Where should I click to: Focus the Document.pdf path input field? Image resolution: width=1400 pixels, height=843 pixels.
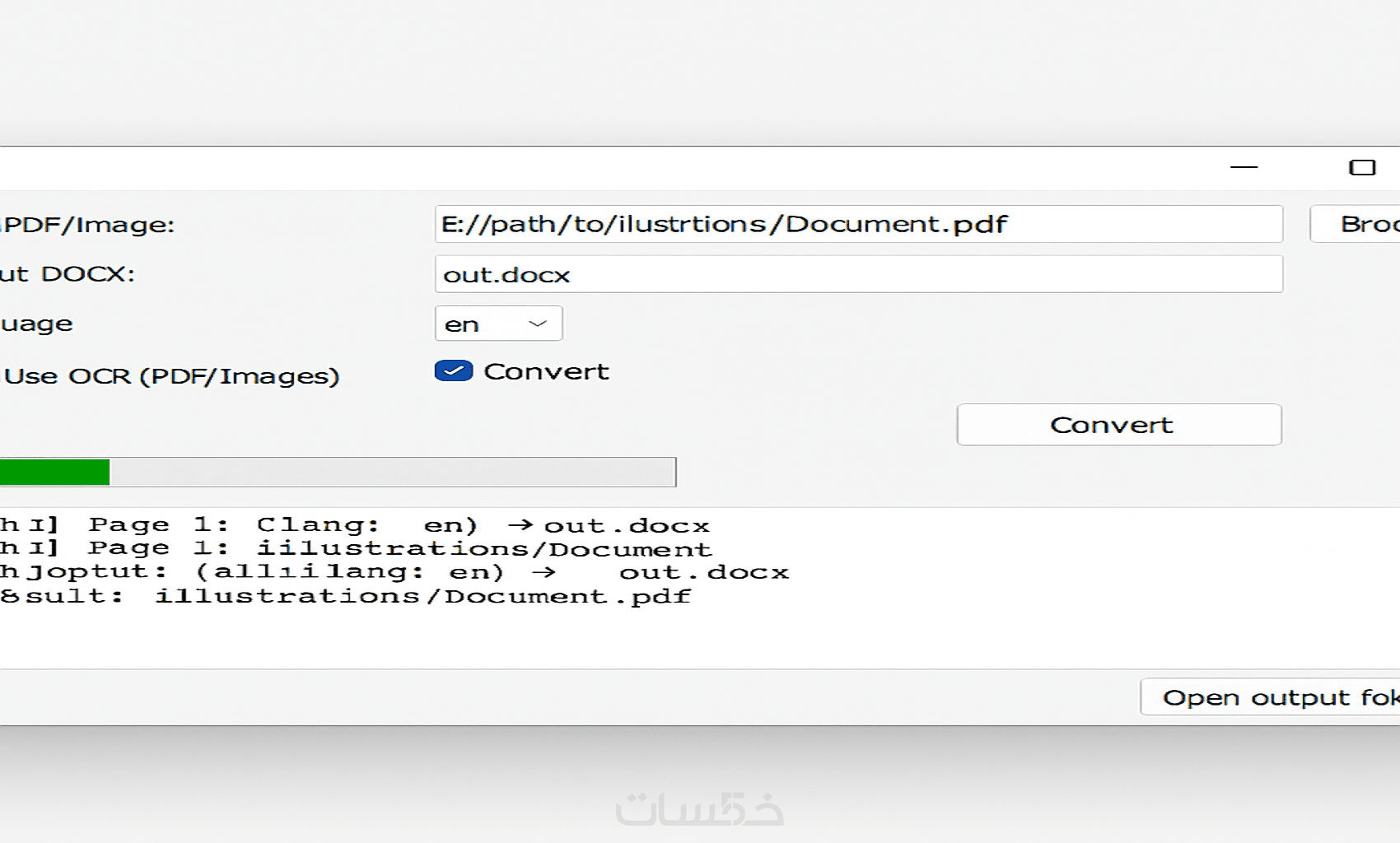pyautogui.click(x=858, y=224)
